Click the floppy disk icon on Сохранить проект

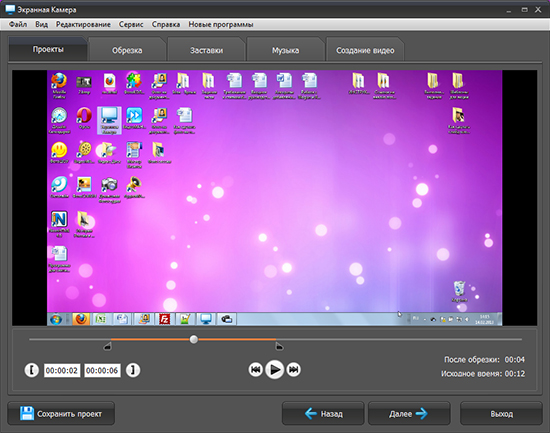27,414
